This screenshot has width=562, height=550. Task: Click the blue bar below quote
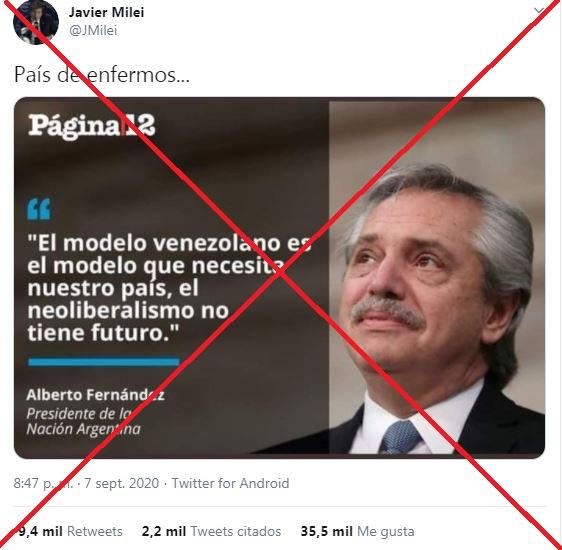tap(104, 362)
